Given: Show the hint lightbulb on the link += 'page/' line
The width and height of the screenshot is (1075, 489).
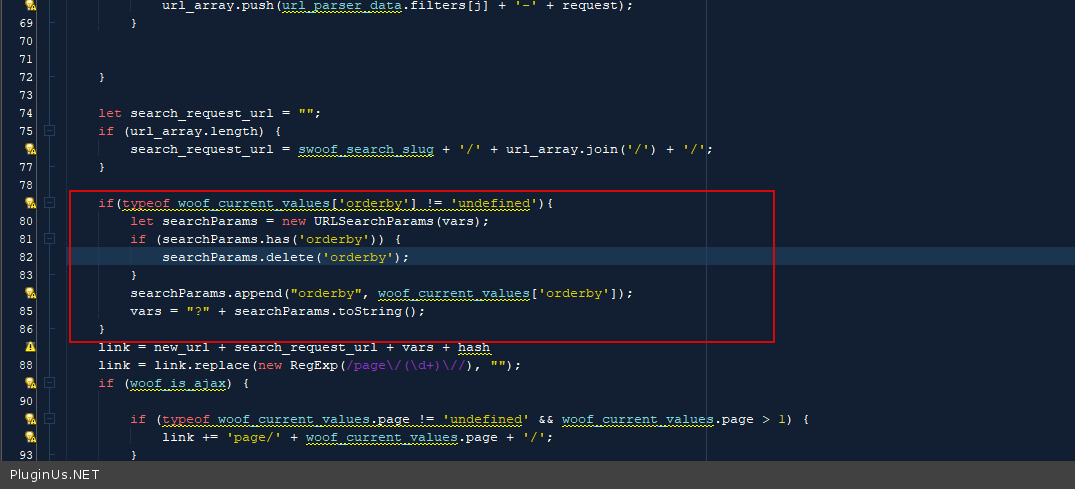Looking at the screenshot, I should (x=30, y=437).
